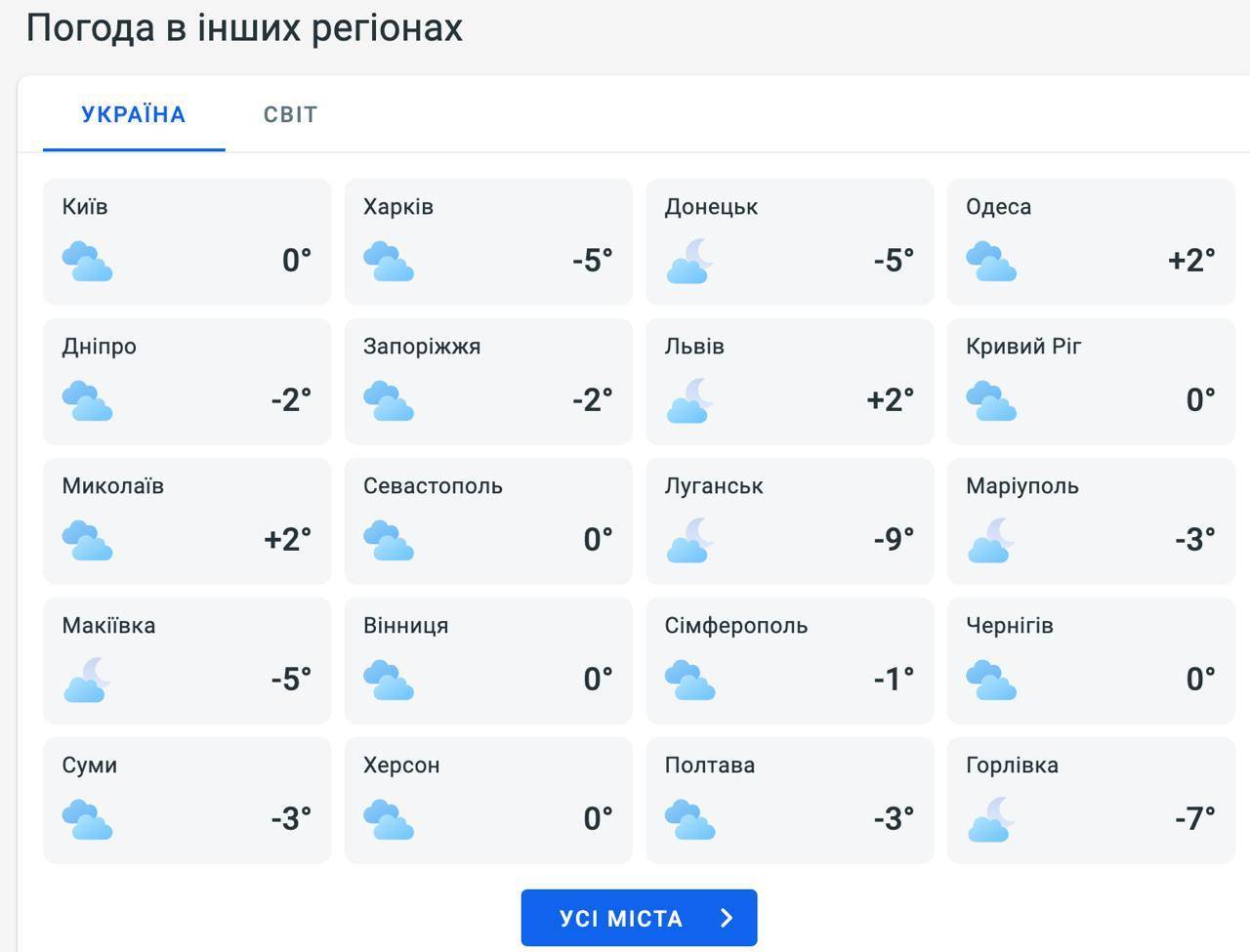This screenshot has width=1250, height=952.
Task: Open the Одеса city name link
Action: click(x=999, y=207)
